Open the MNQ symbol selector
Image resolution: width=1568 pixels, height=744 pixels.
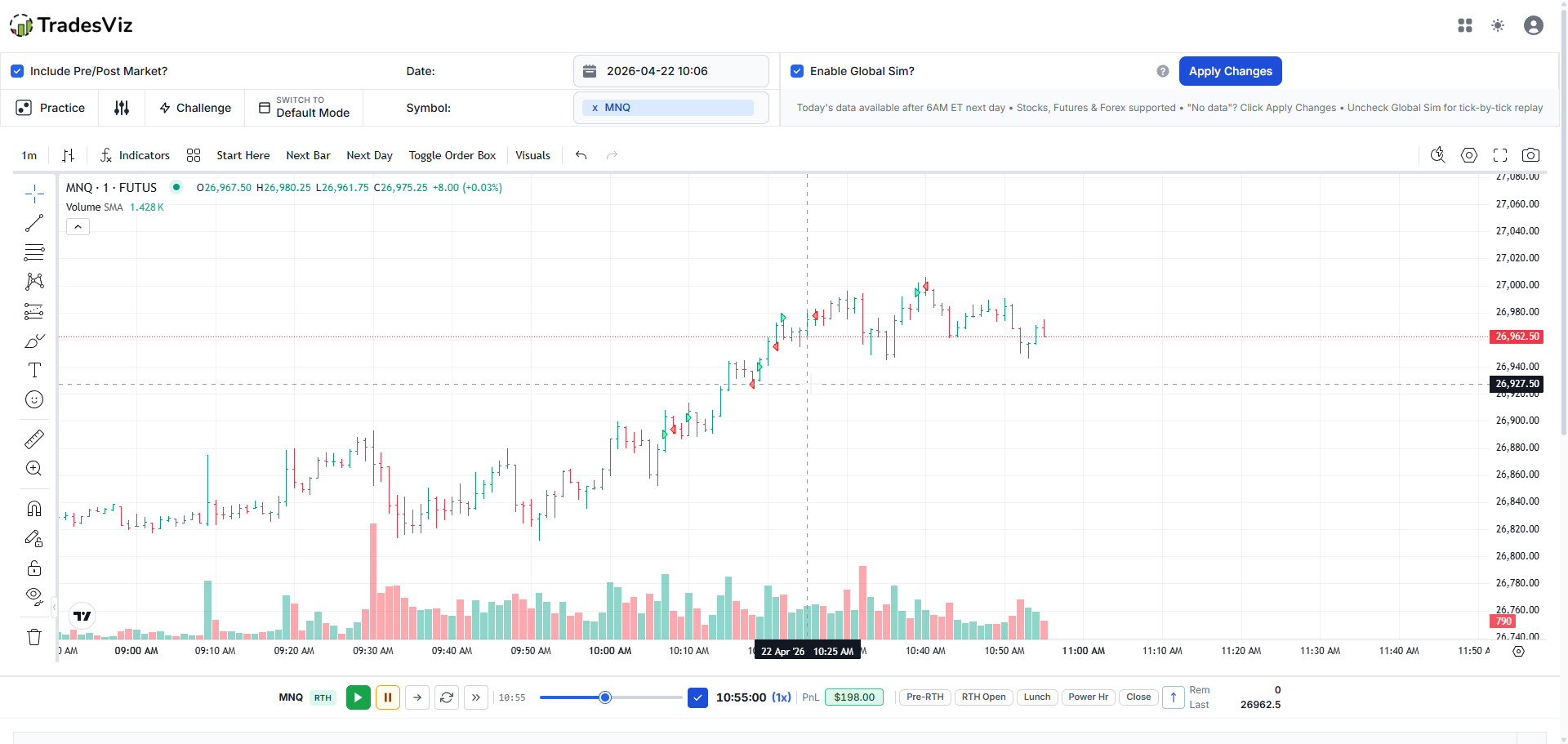coord(671,108)
